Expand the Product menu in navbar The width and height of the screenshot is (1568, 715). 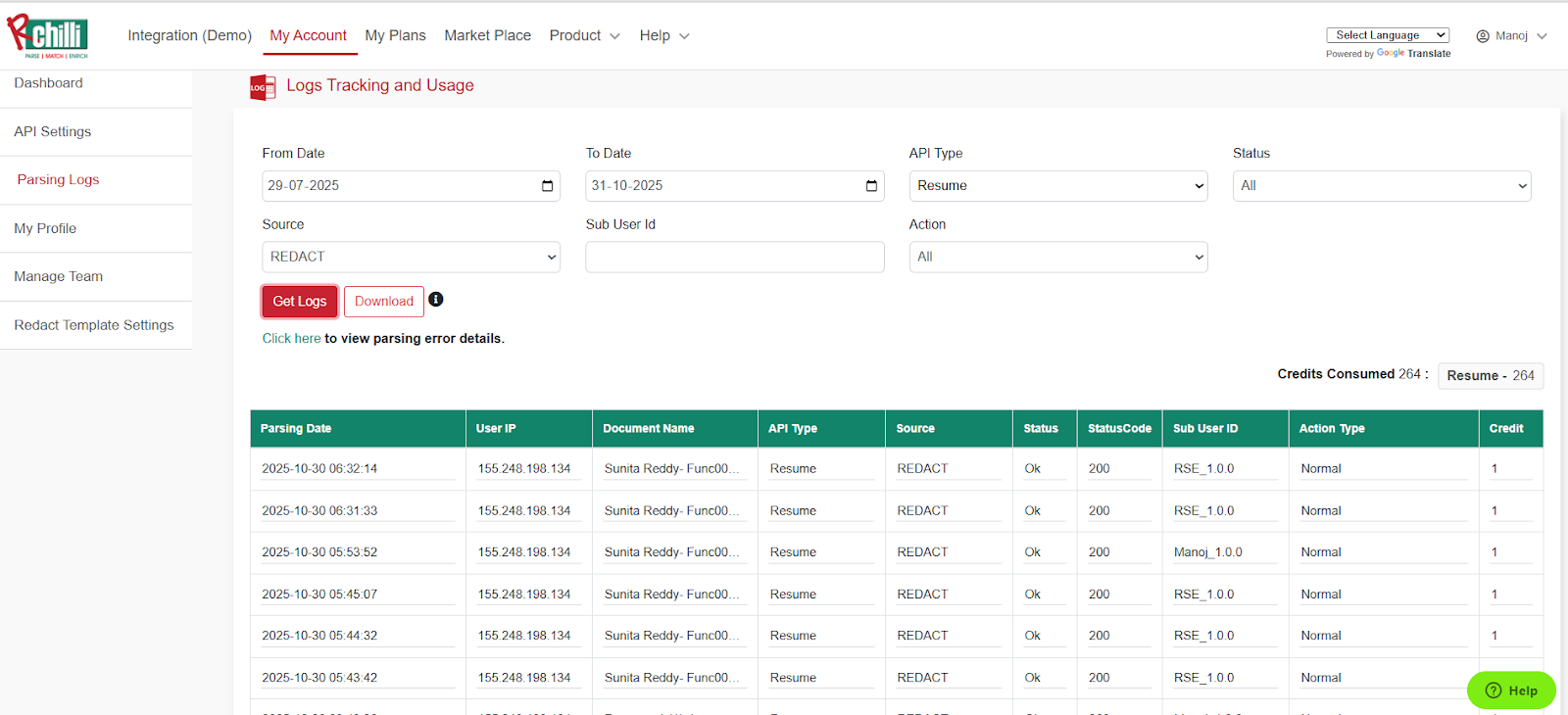(584, 36)
